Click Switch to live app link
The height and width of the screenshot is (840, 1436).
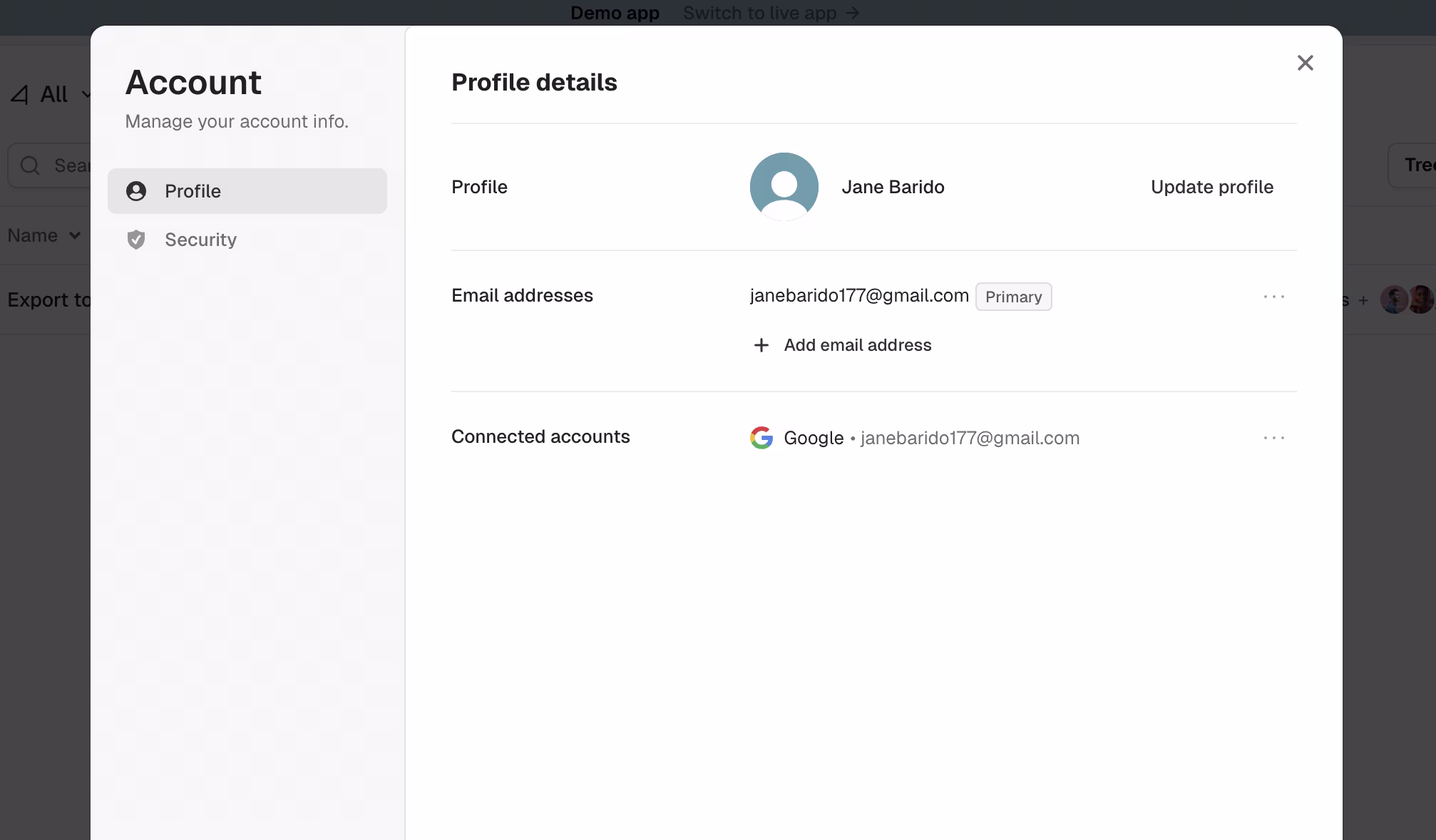[759, 13]
